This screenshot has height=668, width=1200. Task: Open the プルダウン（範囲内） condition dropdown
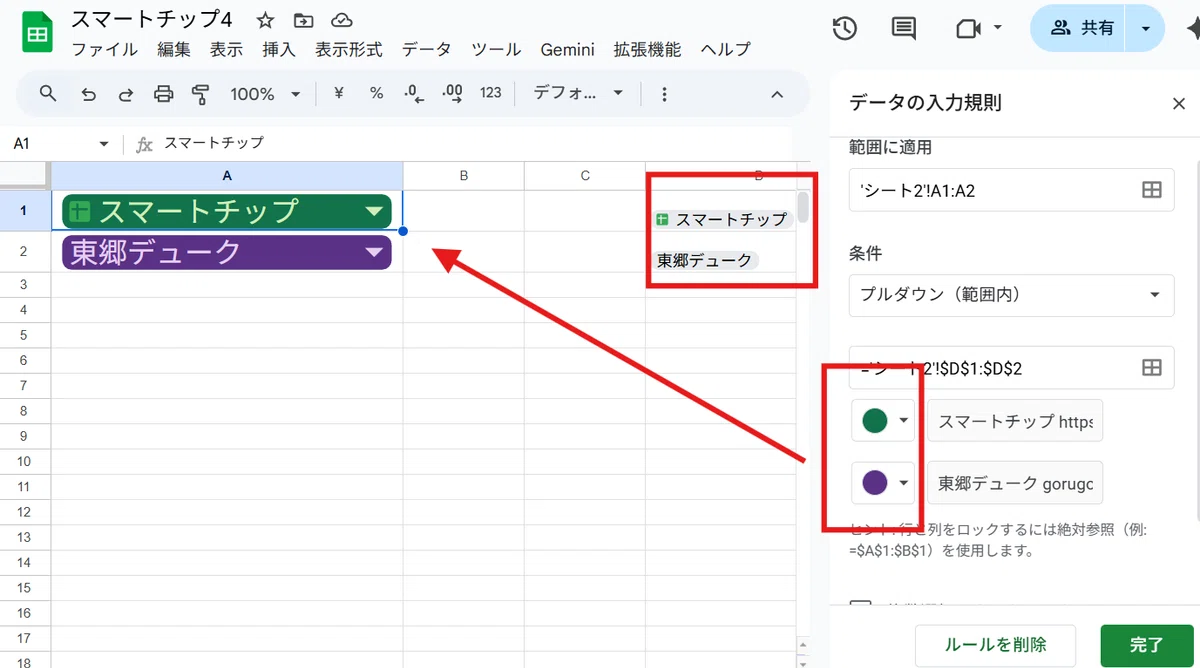point(1011,295)
